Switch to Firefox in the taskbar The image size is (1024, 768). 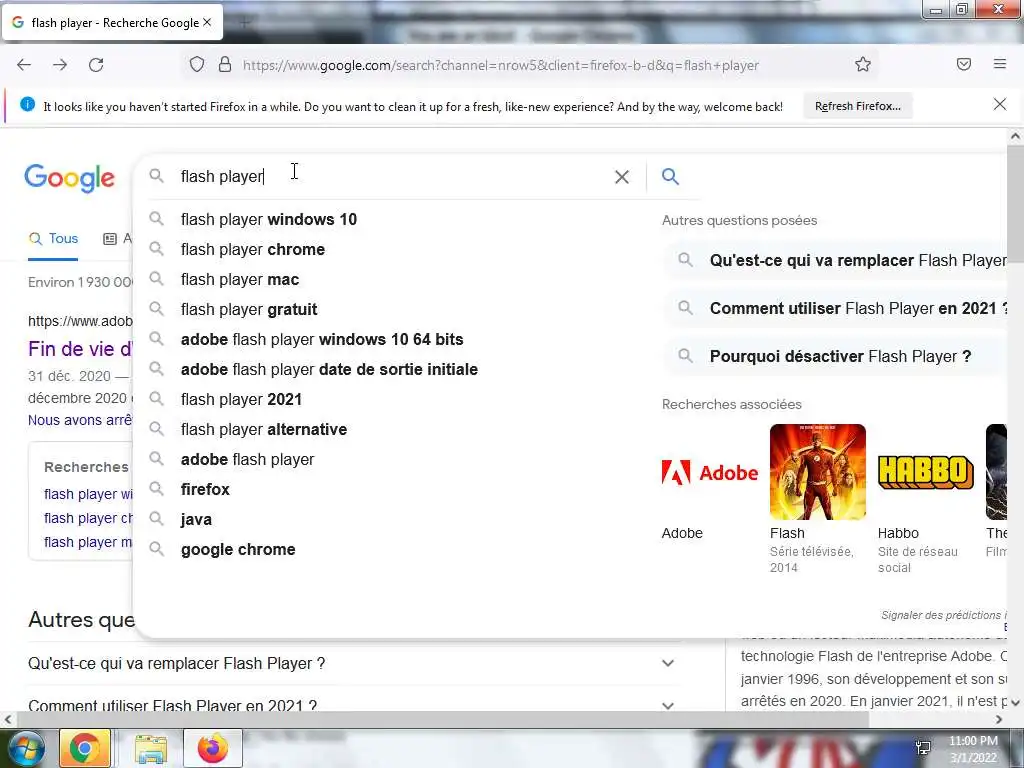coord(213,748)
